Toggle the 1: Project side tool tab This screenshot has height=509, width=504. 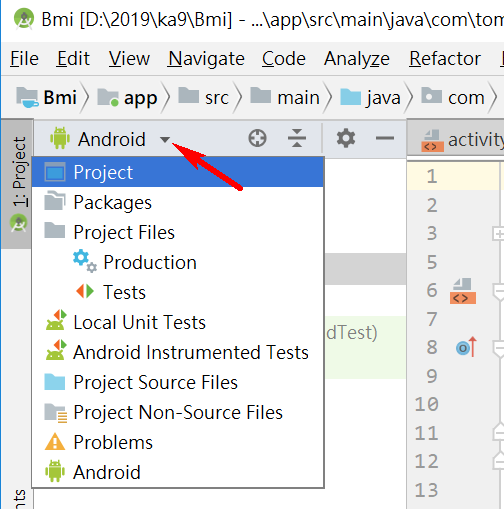click(x=17, y=184)
